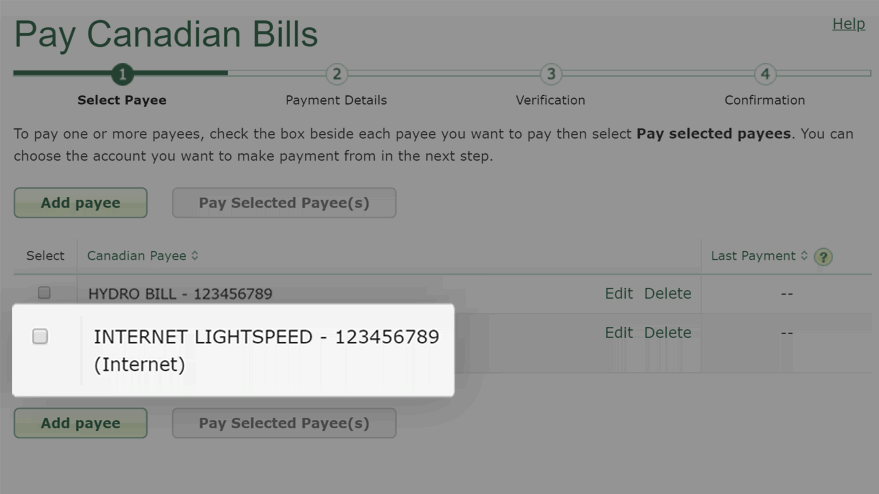Check the HYDRO BILL payee checkbox
The image size is (879, 494).
pyautogui.click(x=44, y=293)
